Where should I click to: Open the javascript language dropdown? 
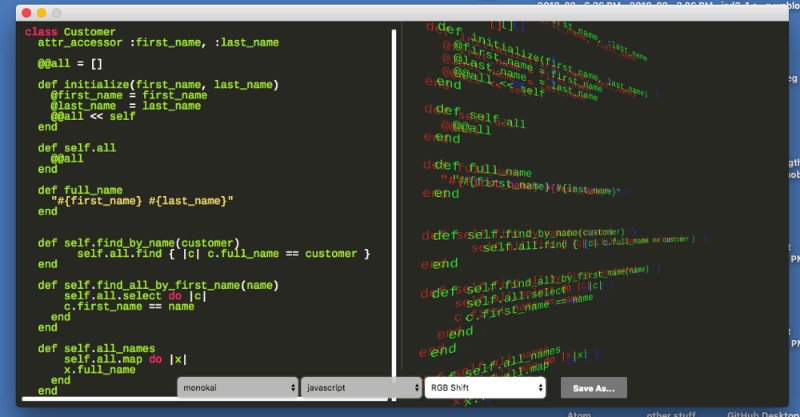(361, 387)
